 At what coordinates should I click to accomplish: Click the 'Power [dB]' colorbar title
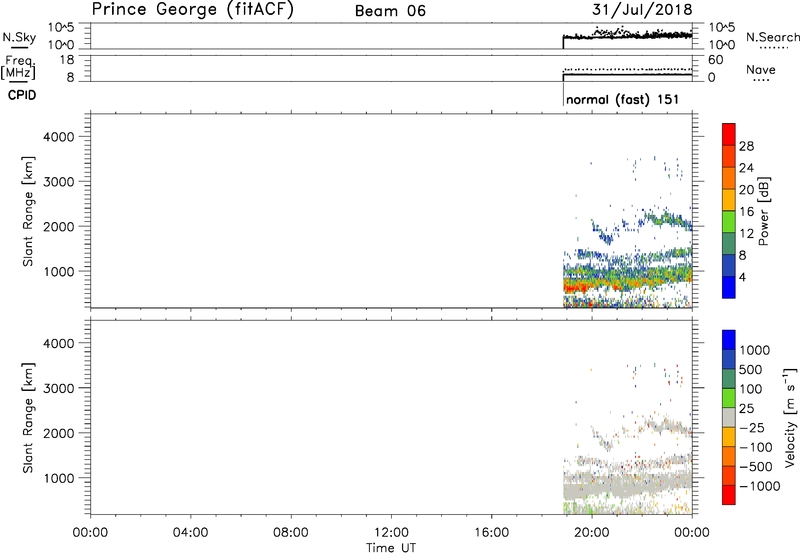coord(763,211)
